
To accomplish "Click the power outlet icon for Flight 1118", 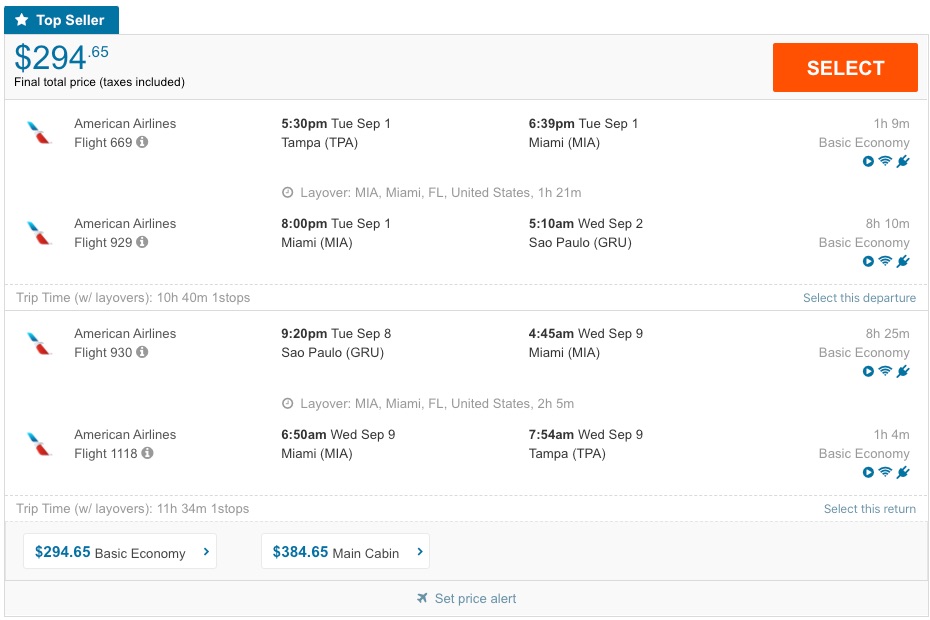I will coord(903,472).
